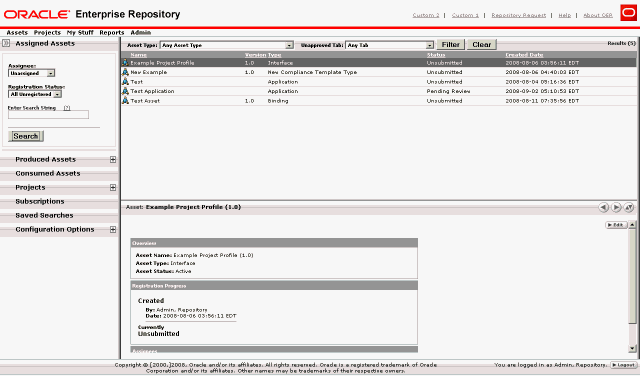Open the Unapproved Tab dropdown
Viewport: 640px width, 376px height.
tap(389, 45)
